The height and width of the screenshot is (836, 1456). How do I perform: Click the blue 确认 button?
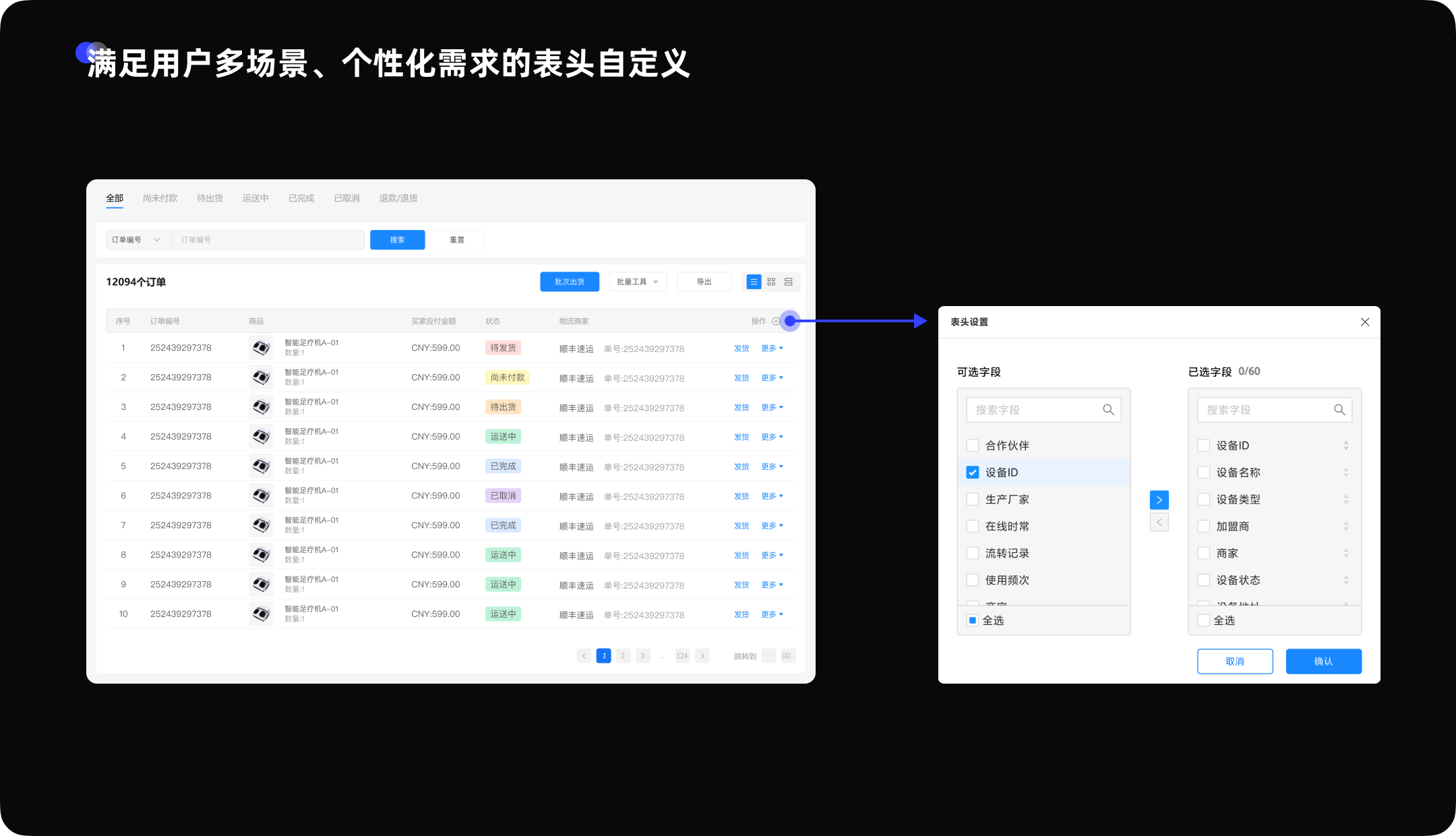[x=1323, y=661]
